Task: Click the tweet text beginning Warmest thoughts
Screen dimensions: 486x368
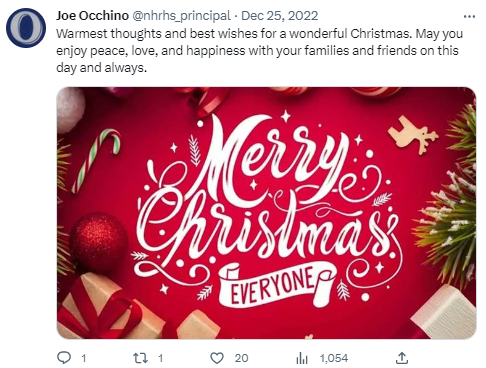Action: (259, 51)
